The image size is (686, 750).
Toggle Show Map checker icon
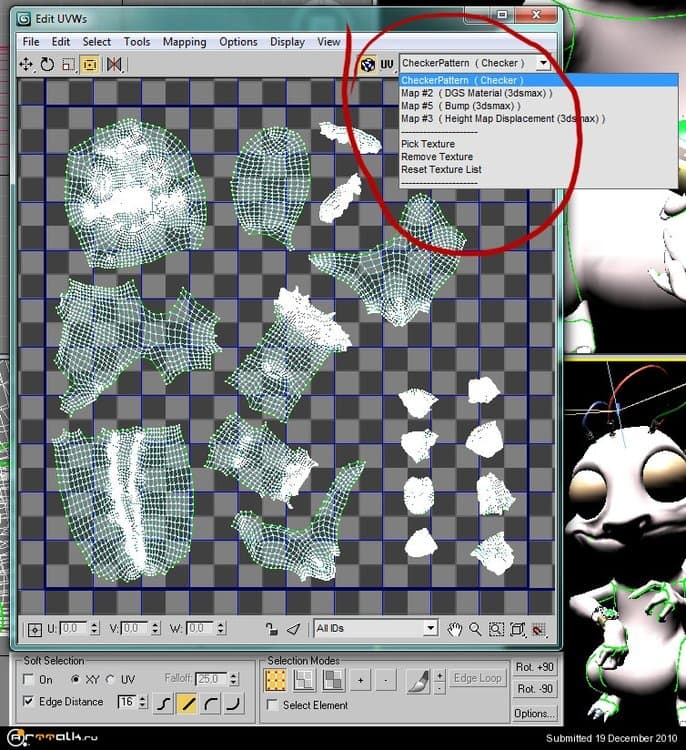(x=367, y=64)
